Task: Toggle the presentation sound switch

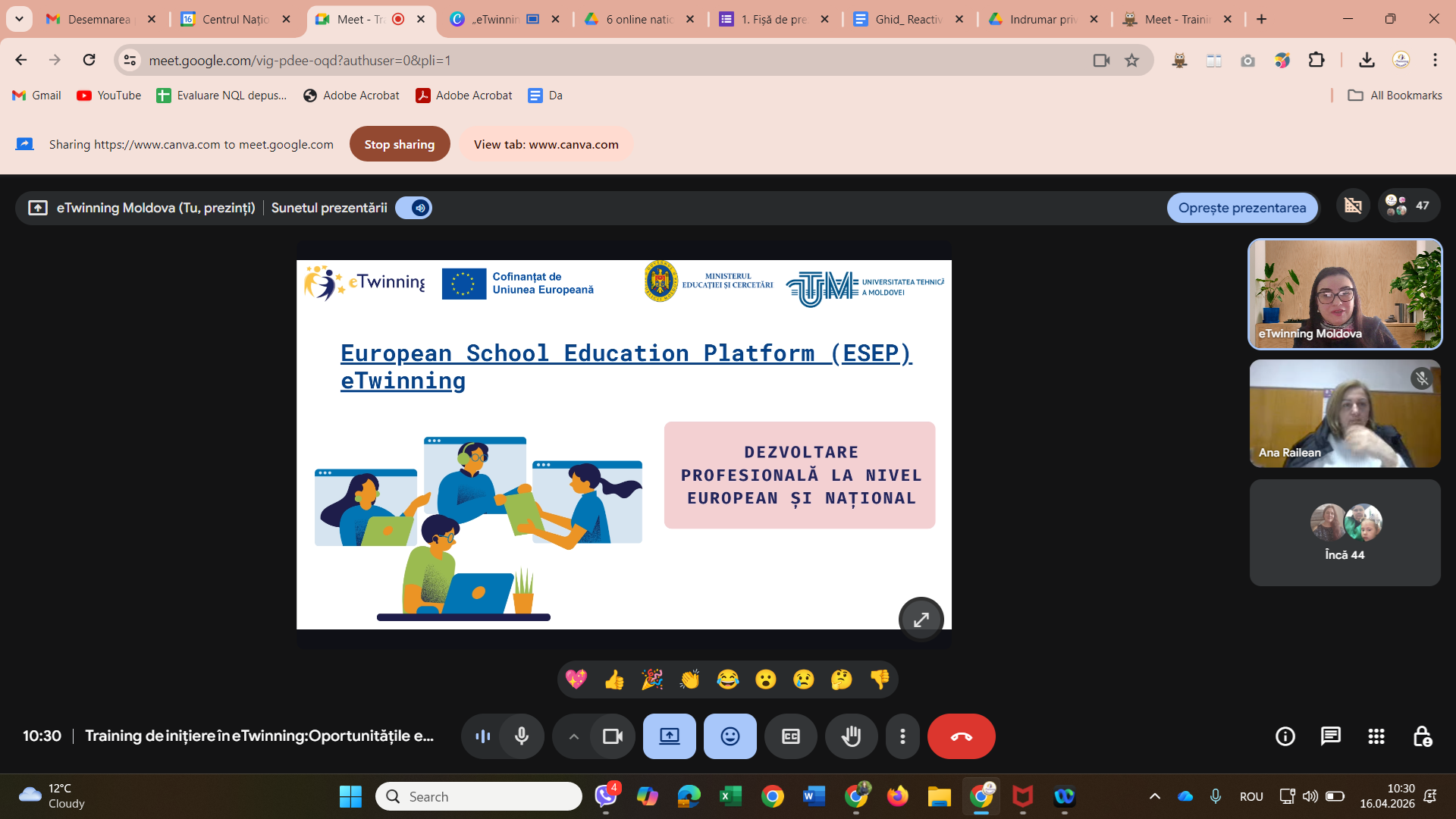Action: click(x=414, y=208)
